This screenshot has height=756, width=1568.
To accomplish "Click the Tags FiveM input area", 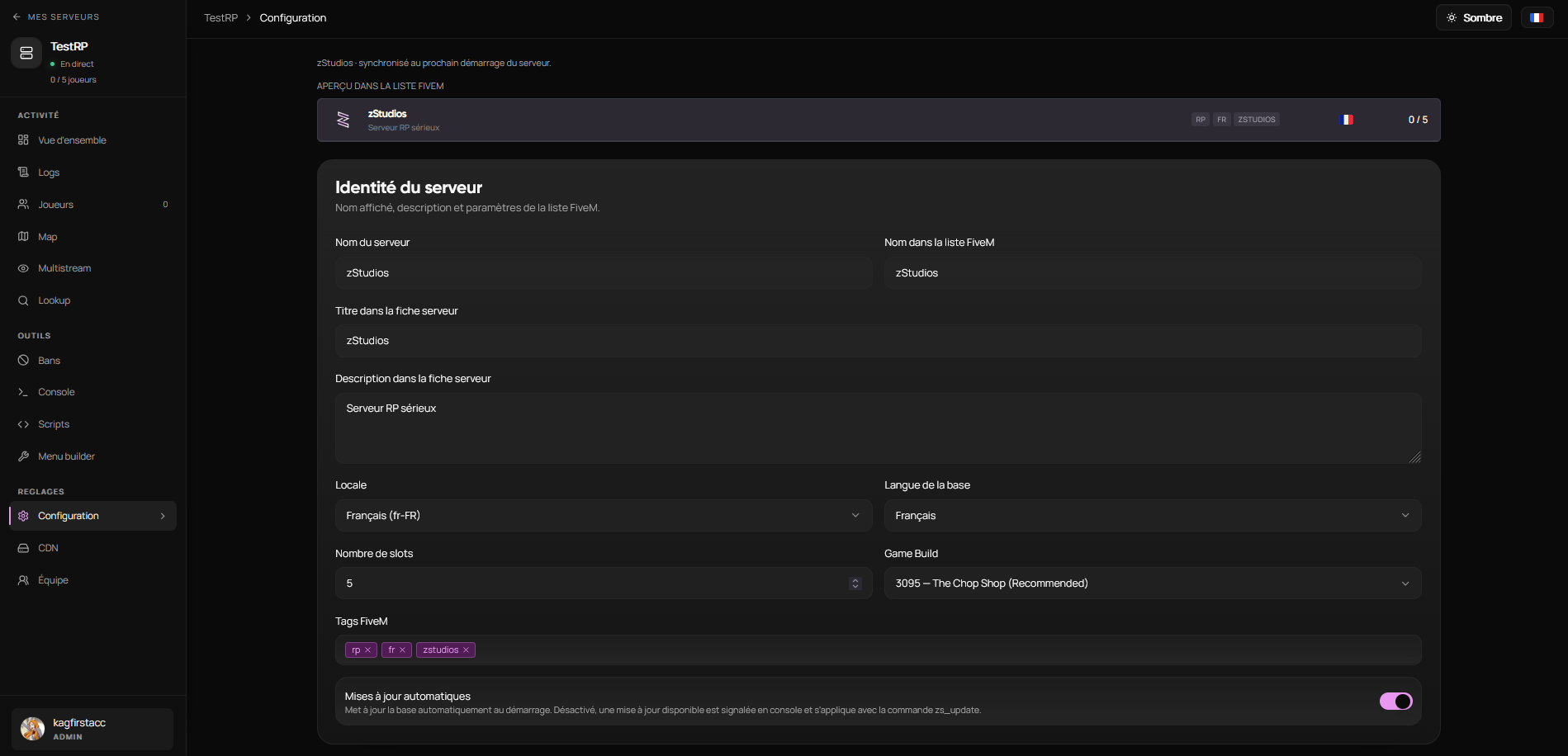I will click(x=879, y=650).
